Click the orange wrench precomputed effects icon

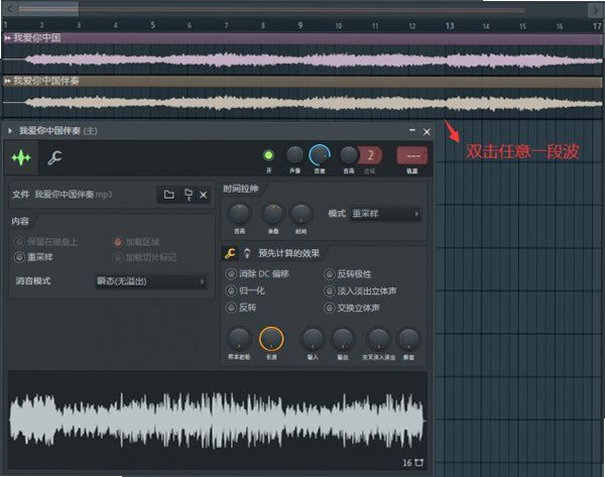coord(230,253)
